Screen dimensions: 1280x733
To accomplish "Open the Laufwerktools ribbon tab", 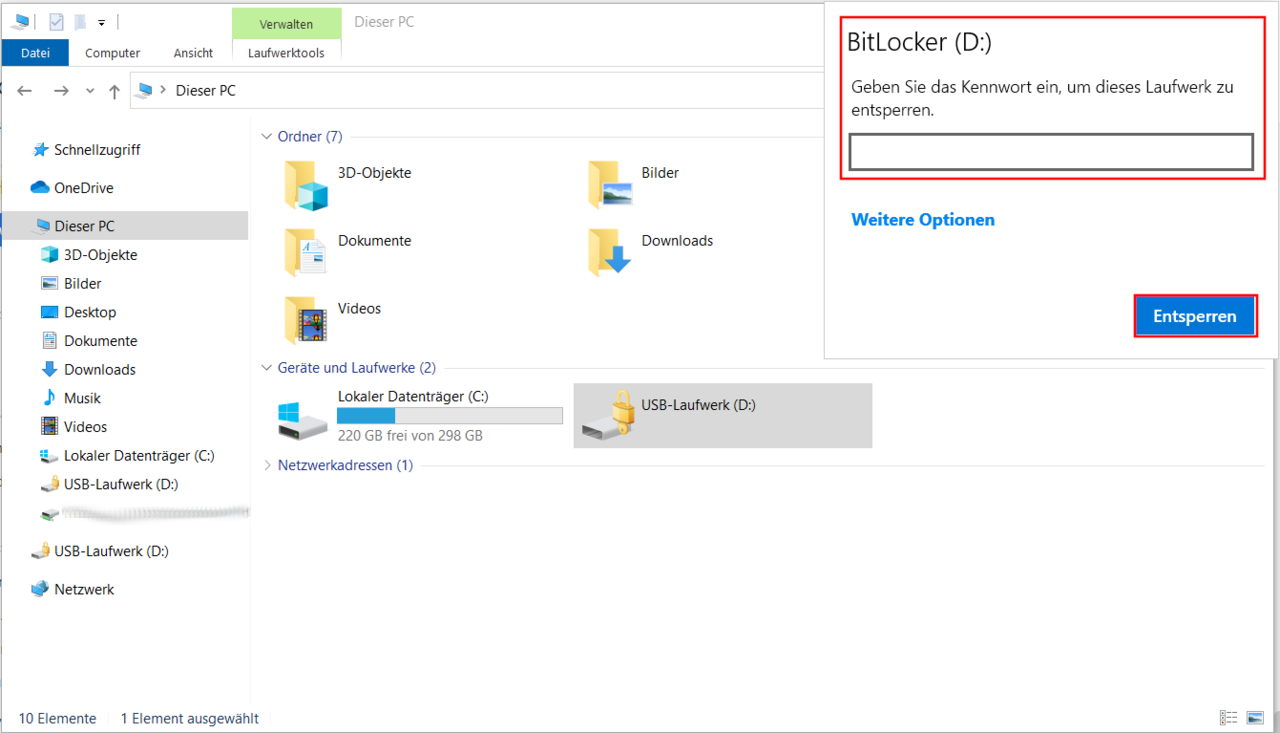I will 286,53.
